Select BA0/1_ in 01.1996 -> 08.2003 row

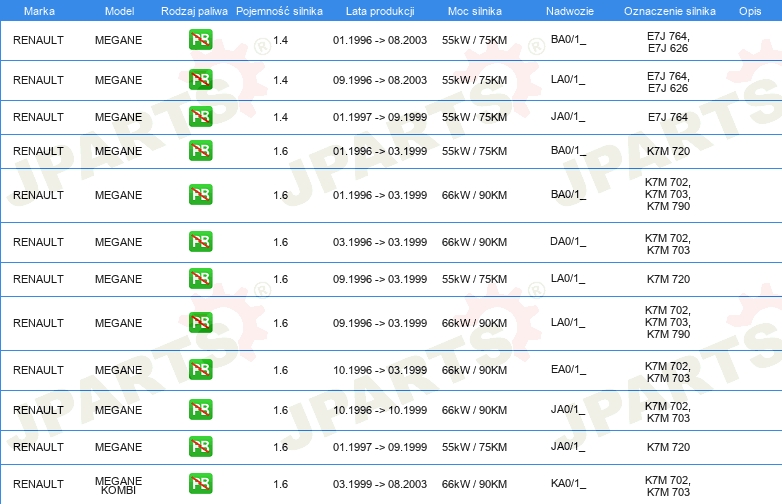tap(569, 40)
